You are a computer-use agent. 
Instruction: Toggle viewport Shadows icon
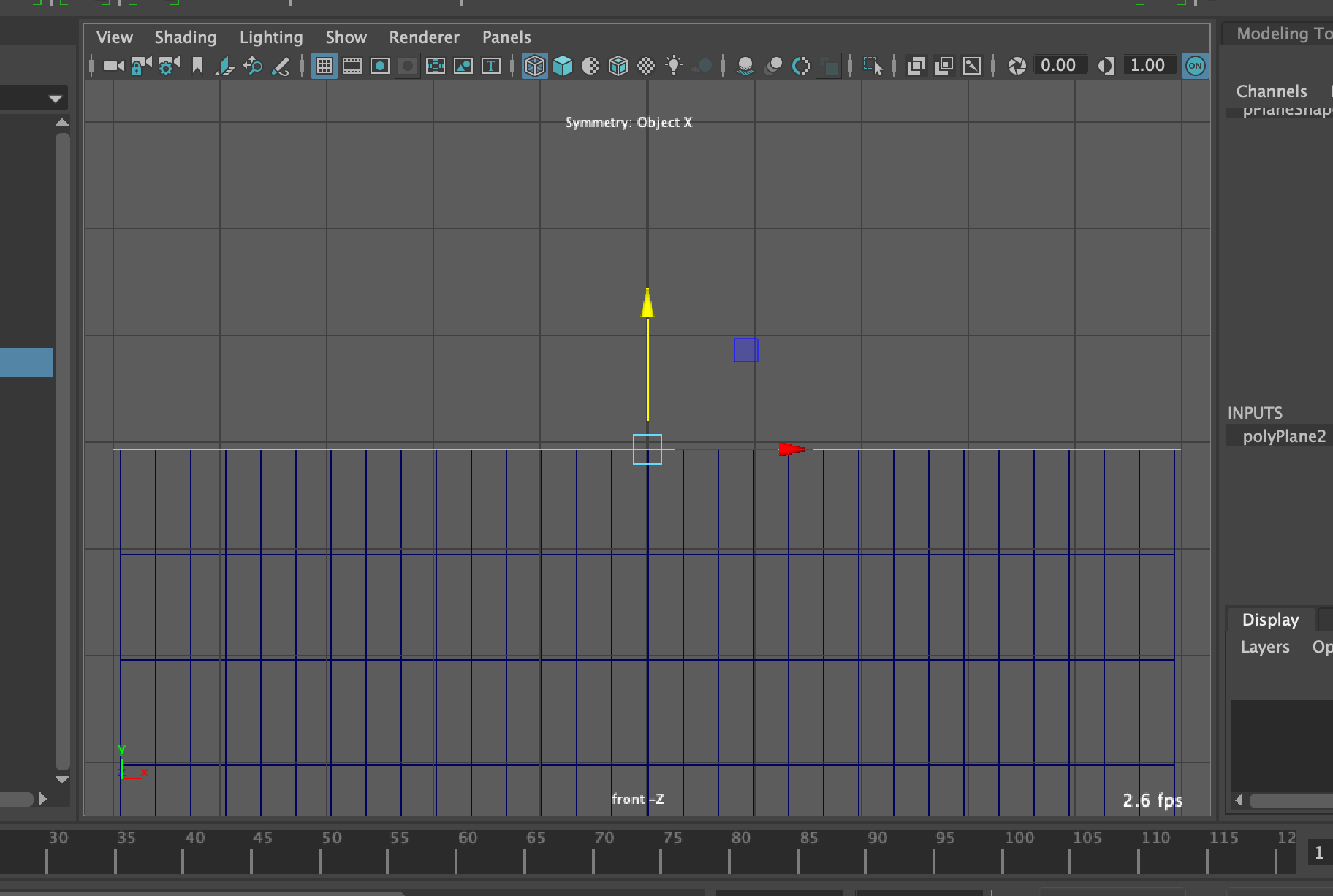(702, 66)
